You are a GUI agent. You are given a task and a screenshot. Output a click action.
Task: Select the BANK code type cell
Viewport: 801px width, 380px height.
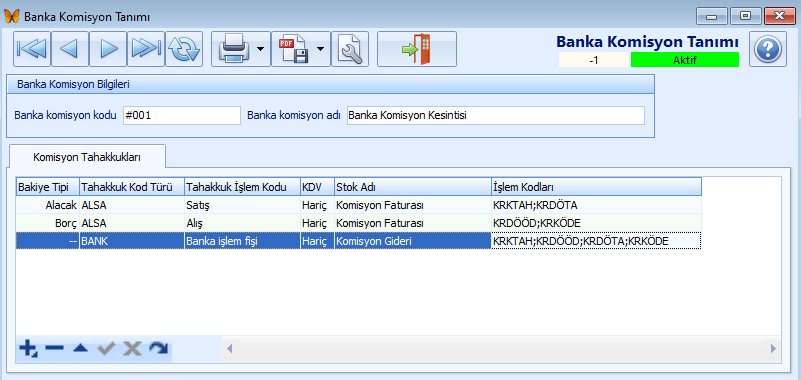coord(132,241)
